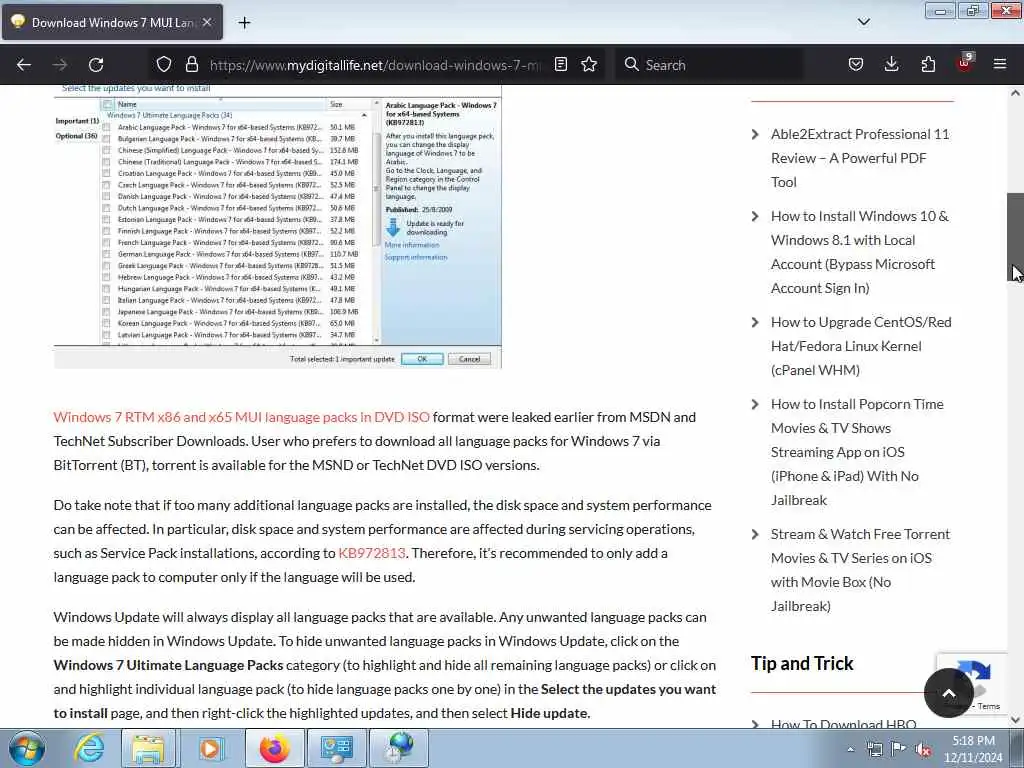The width and height of the screenshot is (1024, 768).
Task: Open the uBlock Origin extension icon
Action: click(965, 63)
